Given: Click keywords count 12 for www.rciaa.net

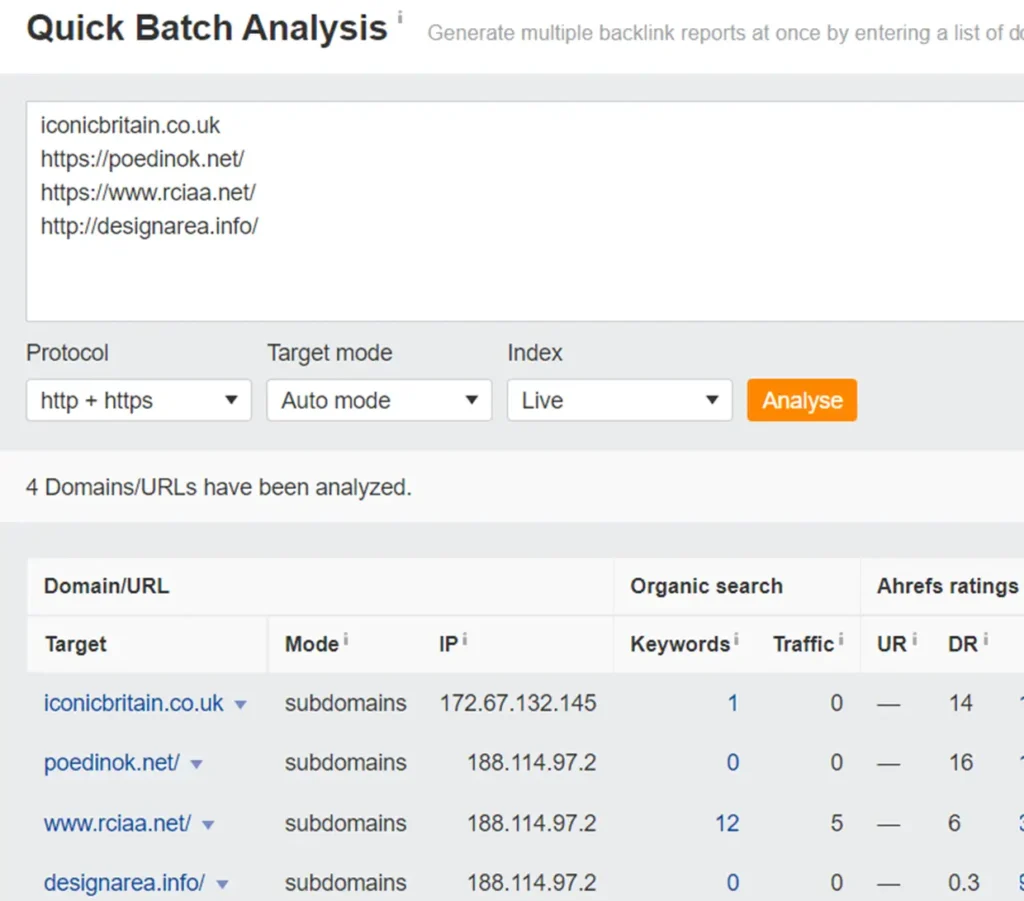Looking at the screenshot, I should coord(727,823).
